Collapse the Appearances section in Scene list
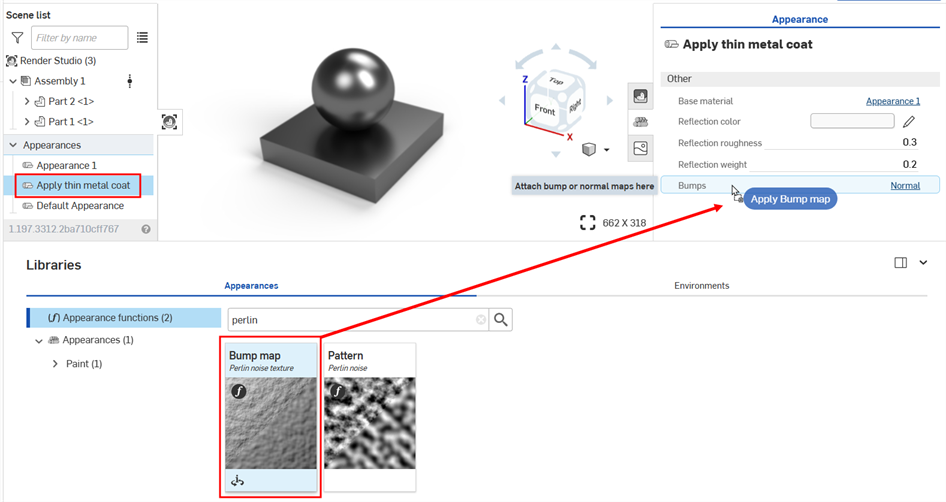This screenshot has height=502, width=946. pyautogui.click(x=13, y=145)
